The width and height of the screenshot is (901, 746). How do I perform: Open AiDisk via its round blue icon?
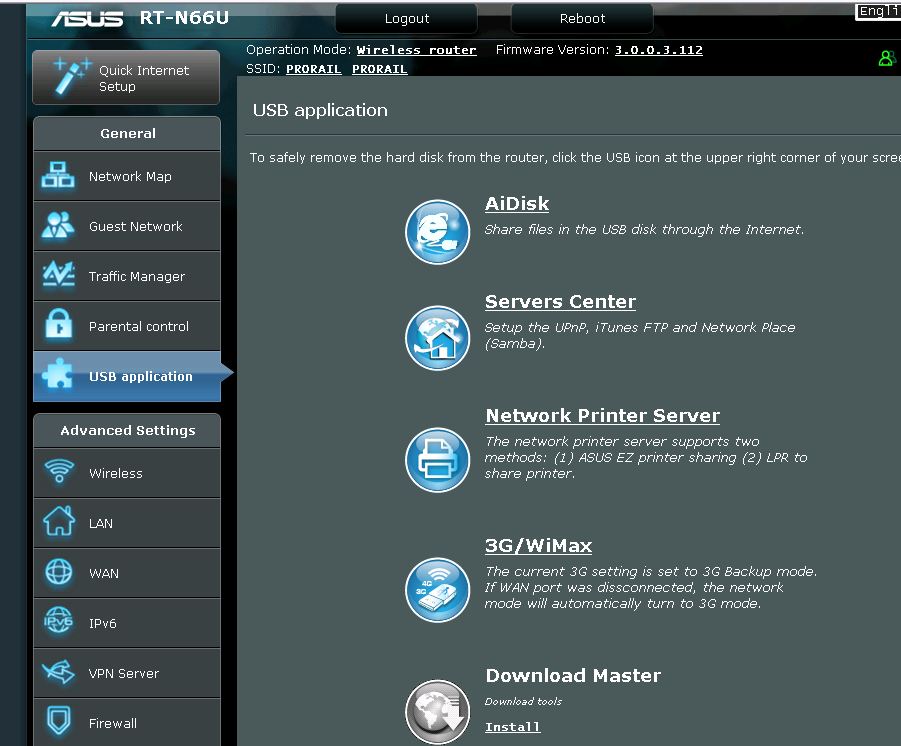pyautogui.click(x=437, y=232)
